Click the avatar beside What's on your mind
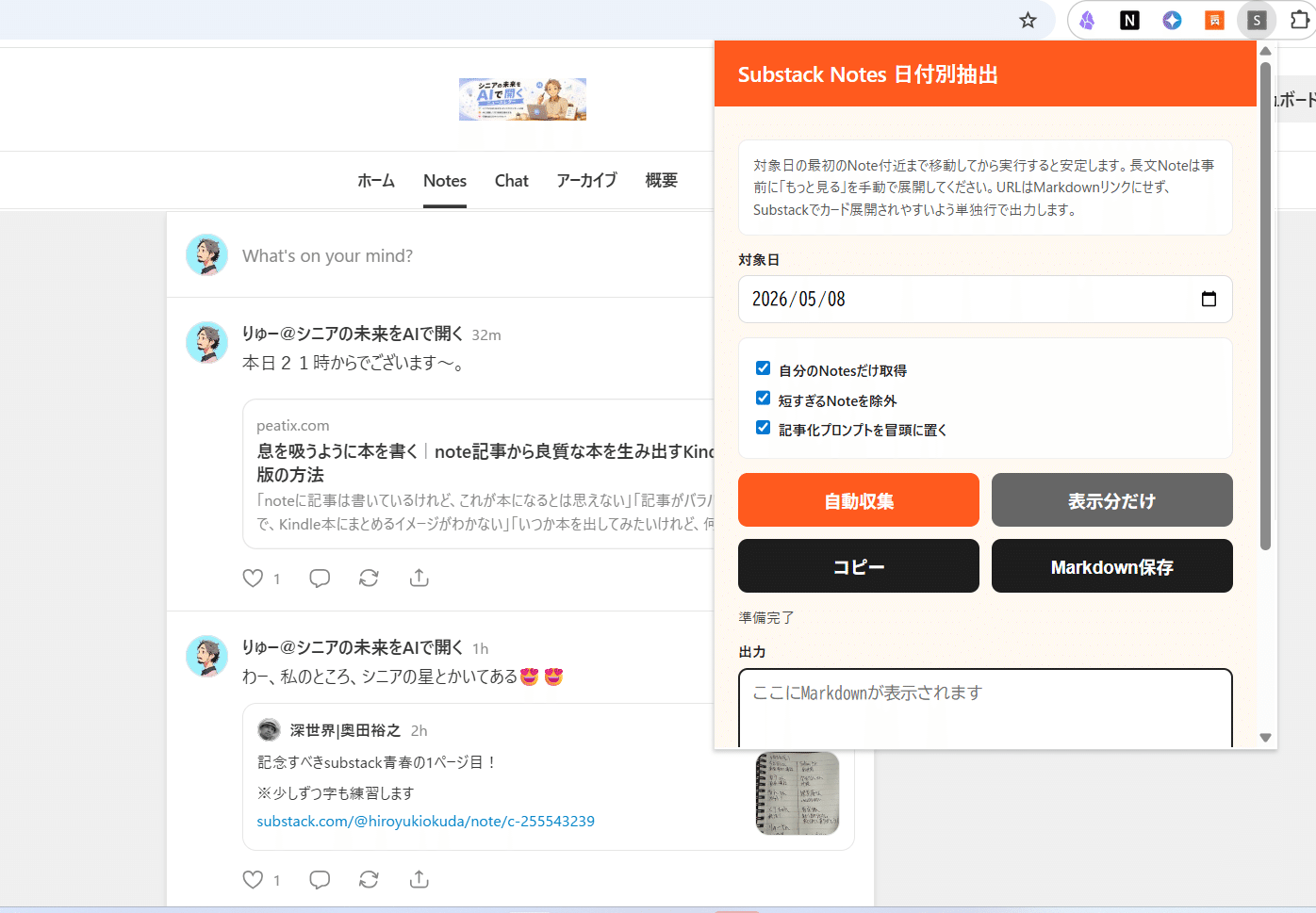Screen dimensions: 1316x913 point(206,255)
